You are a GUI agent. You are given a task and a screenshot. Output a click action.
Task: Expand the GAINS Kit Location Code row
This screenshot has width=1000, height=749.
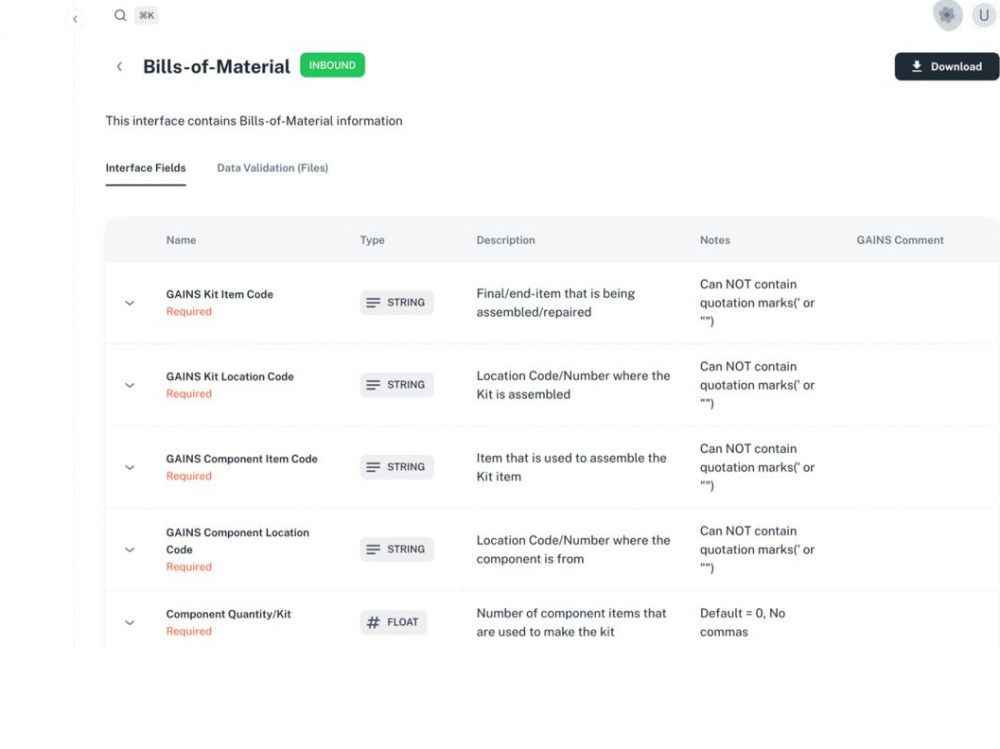point(129,385)
